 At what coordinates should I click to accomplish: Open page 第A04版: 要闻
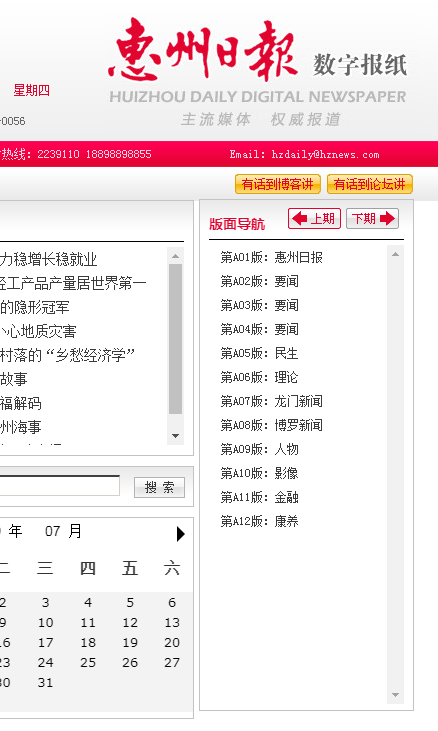pyautogui.click(x=260, y=329)
